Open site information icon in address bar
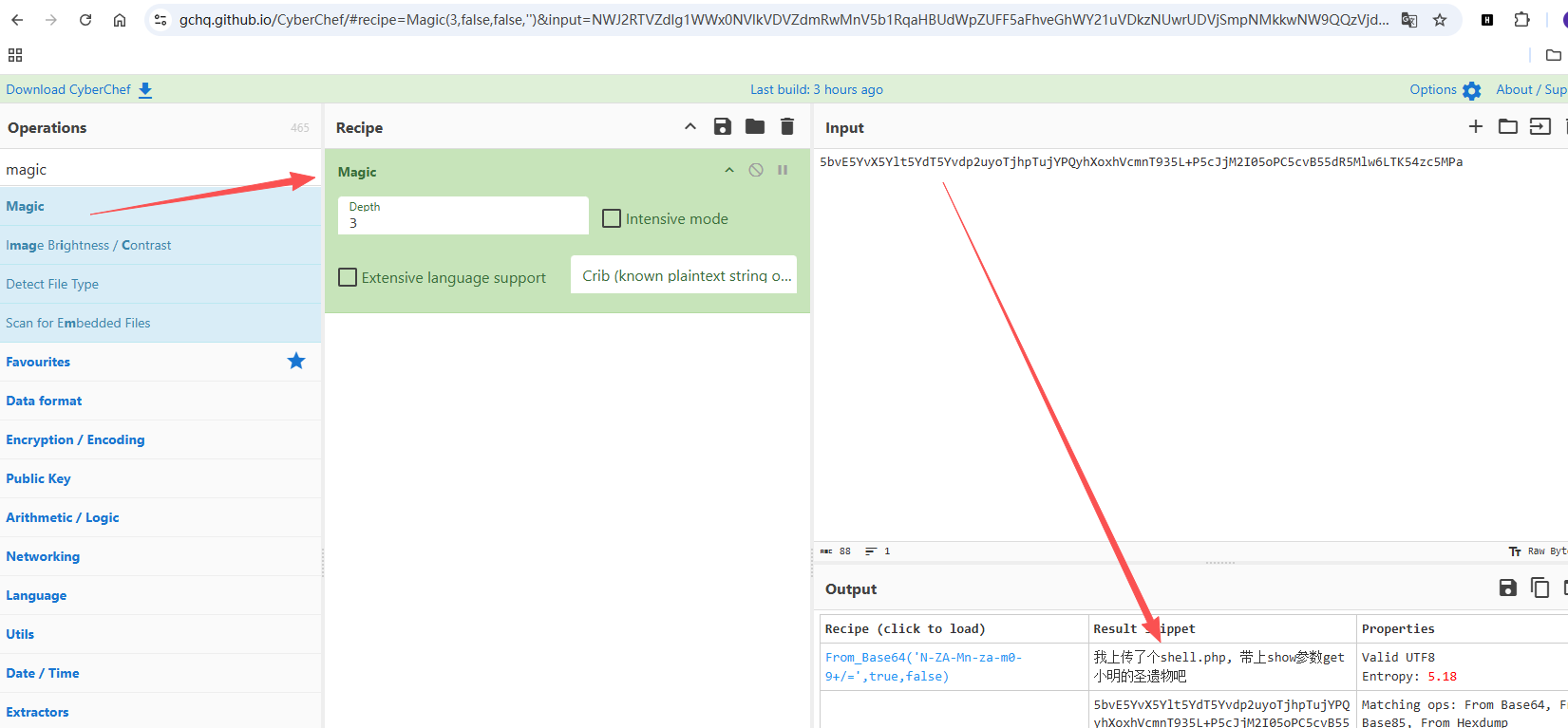Viewport: 1568px width, 728px height. pos(161,19)
